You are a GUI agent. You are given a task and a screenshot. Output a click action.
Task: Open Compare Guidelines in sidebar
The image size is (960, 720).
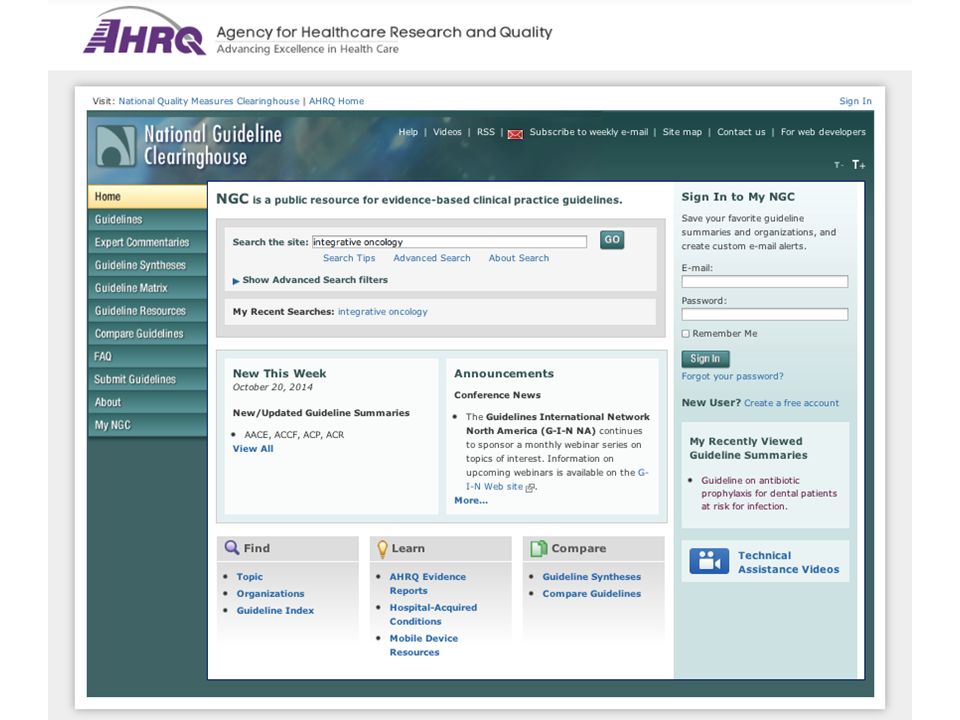147,334
